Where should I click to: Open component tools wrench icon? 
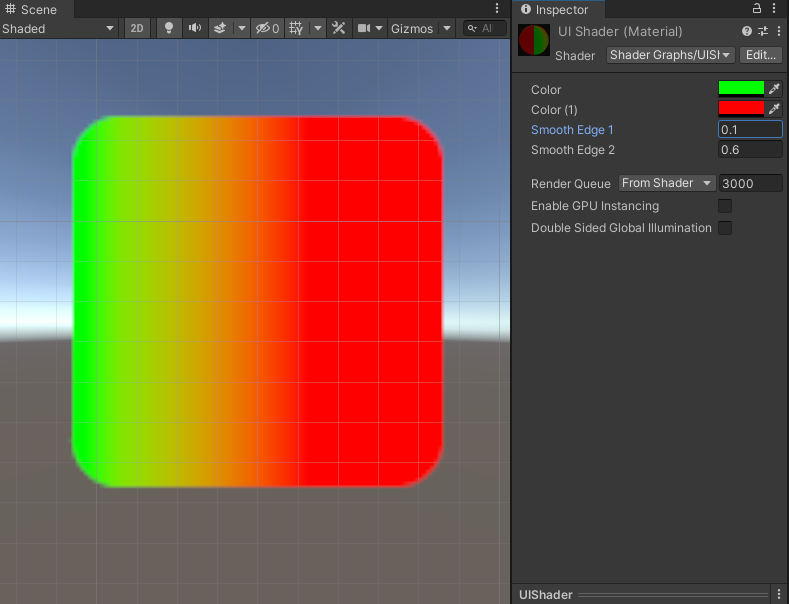[339, 29]
